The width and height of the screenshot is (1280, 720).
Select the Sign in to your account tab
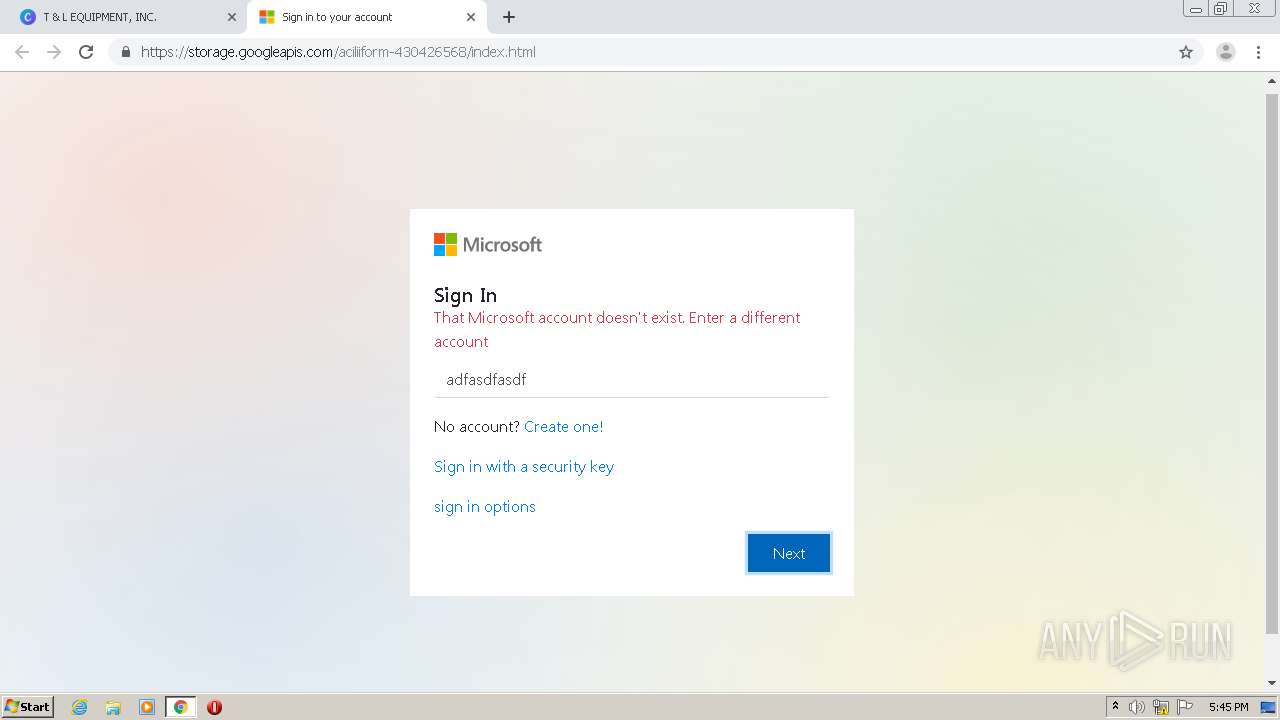(x=365, y=17)
